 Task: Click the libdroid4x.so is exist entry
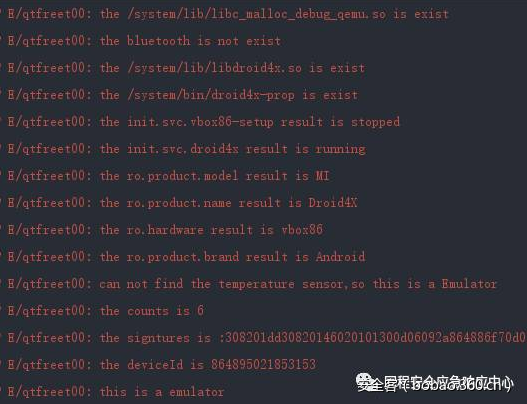(186, 68)
